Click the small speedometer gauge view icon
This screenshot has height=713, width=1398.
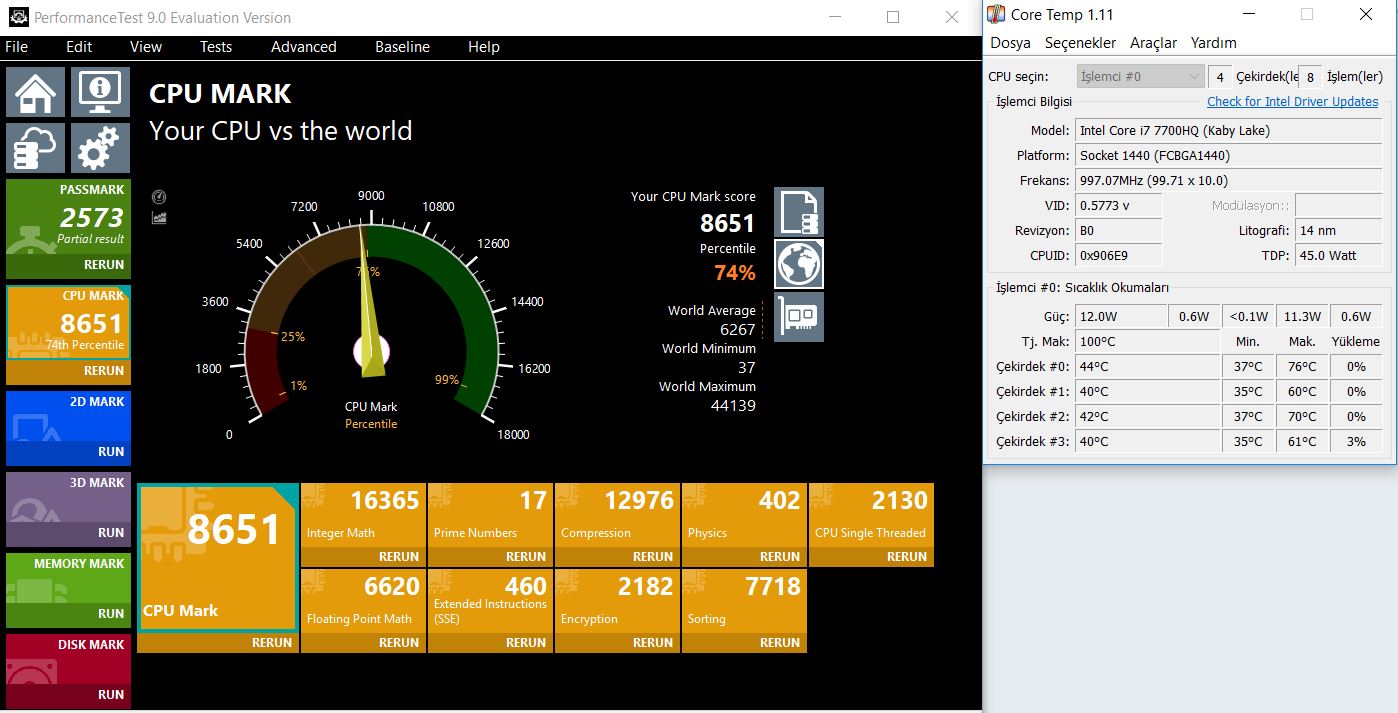pos(159,197)
